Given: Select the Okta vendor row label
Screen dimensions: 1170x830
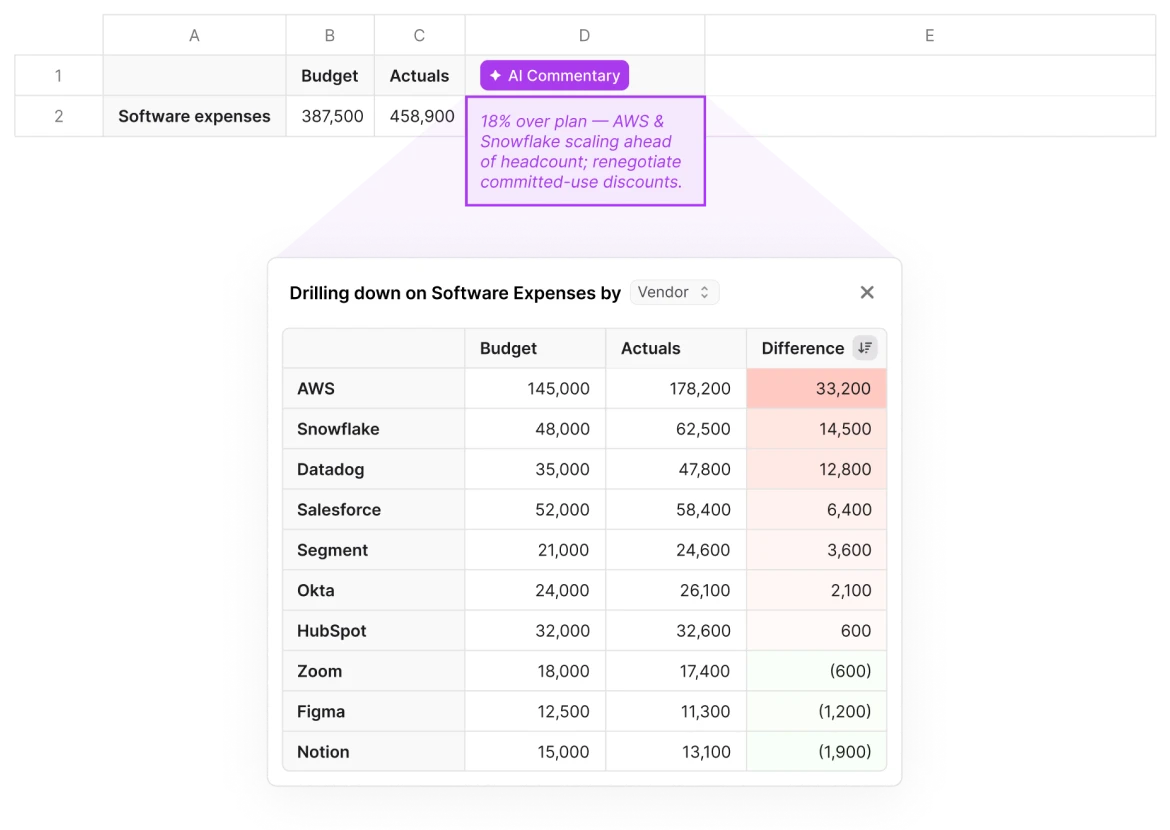Looking at the screenshot, I should (374, 590).
